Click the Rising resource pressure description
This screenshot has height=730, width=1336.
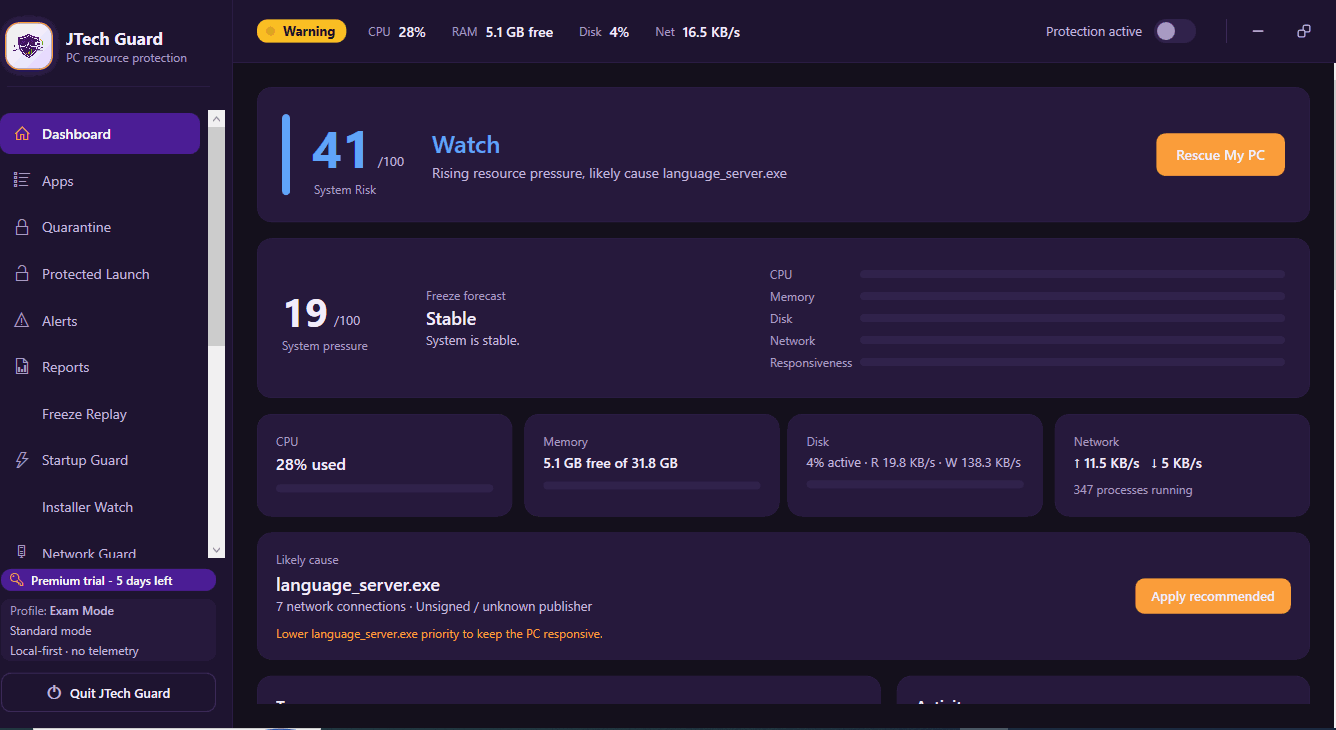click(x=609, y=173)
